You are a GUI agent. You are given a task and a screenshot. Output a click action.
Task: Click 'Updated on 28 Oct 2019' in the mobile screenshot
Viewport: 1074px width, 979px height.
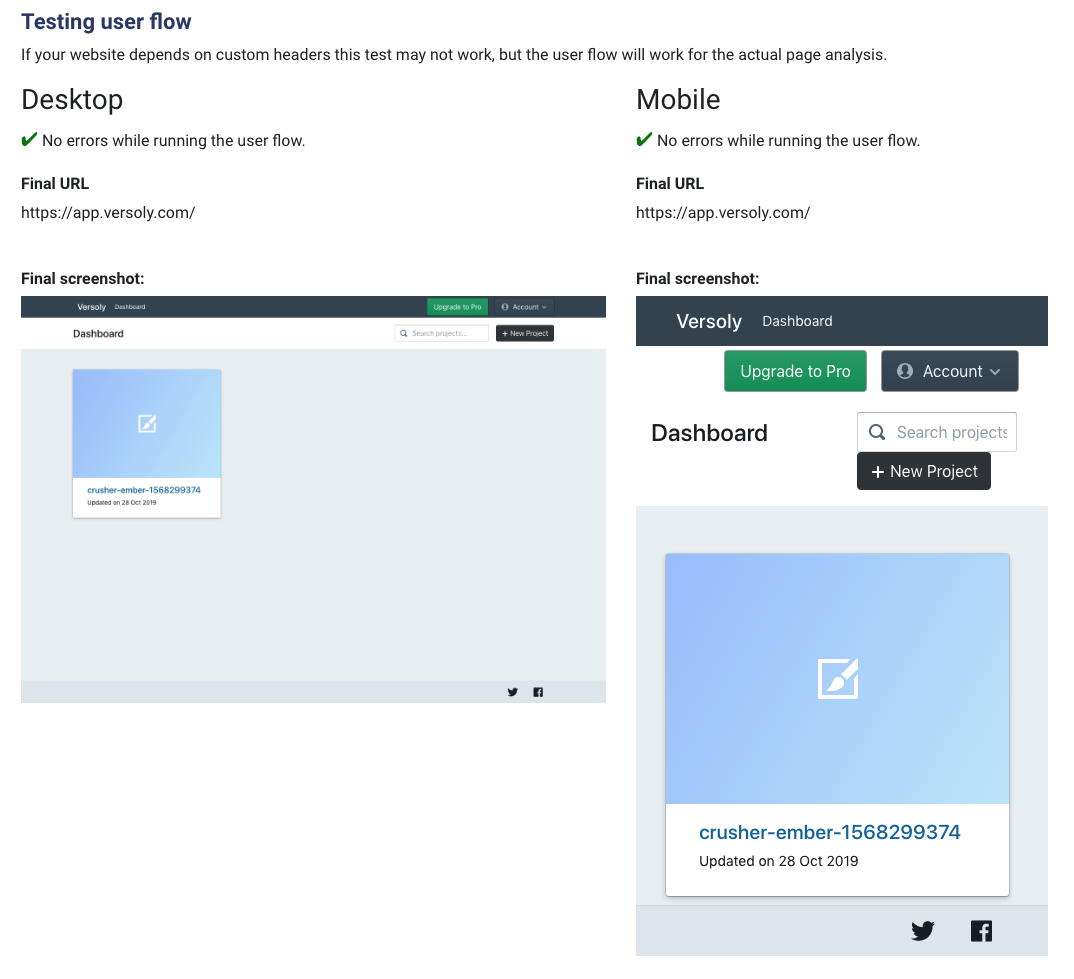point(778,861)
